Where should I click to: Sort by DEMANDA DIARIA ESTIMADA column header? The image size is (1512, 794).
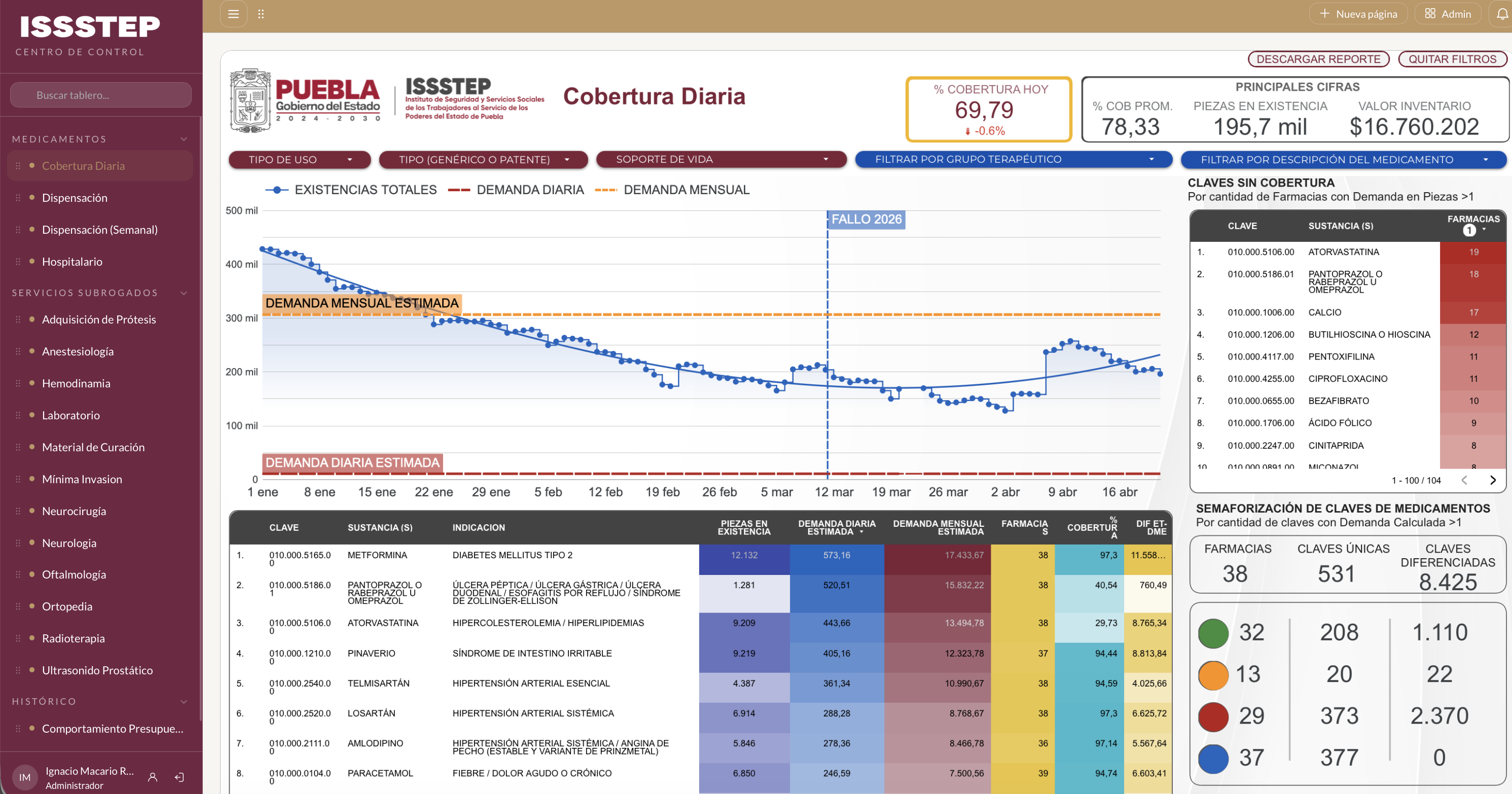point(837,528)
